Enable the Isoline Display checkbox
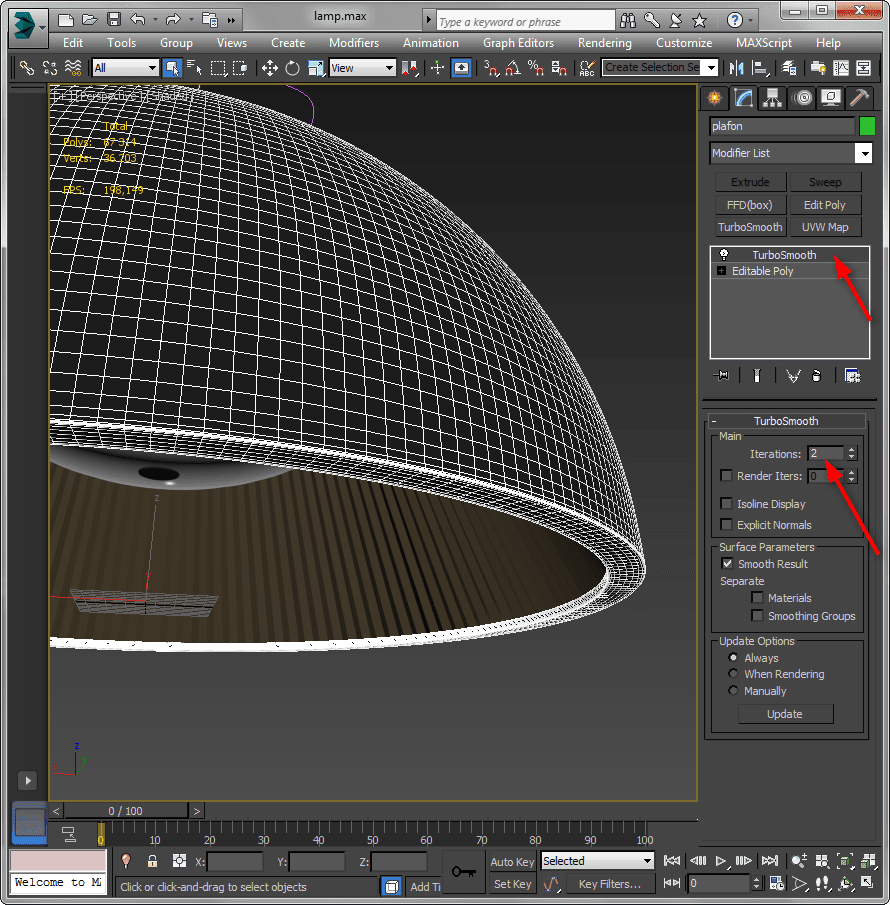The image size is (890, 905). (726, 503)
